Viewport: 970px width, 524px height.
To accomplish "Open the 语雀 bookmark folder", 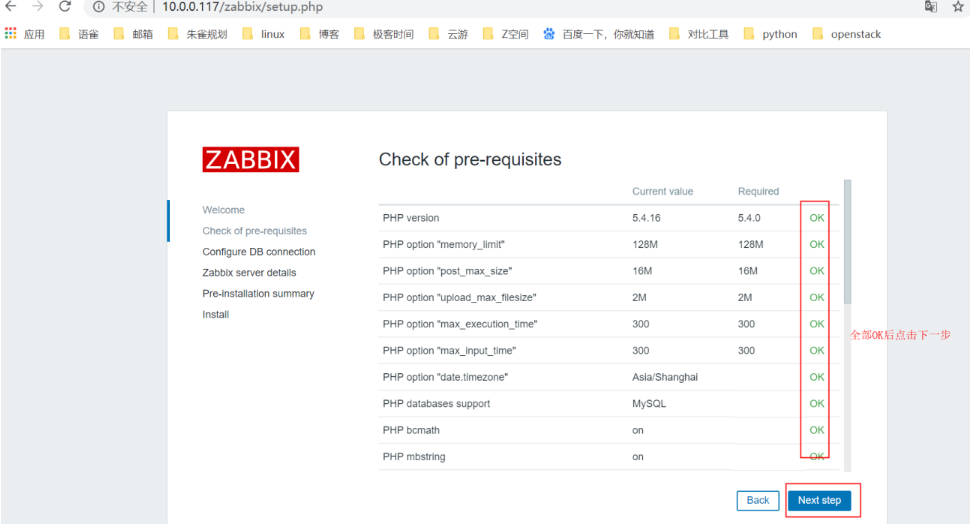I will pos(79,34).
